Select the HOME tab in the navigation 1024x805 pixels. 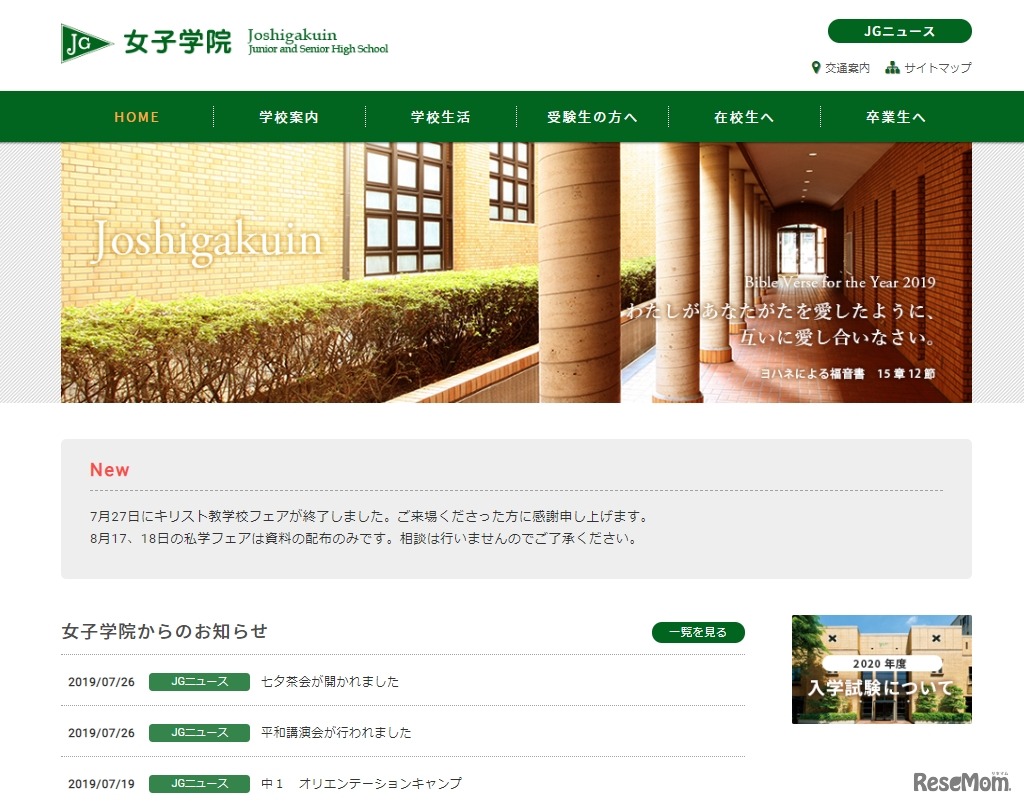click(x=136, y=117)
